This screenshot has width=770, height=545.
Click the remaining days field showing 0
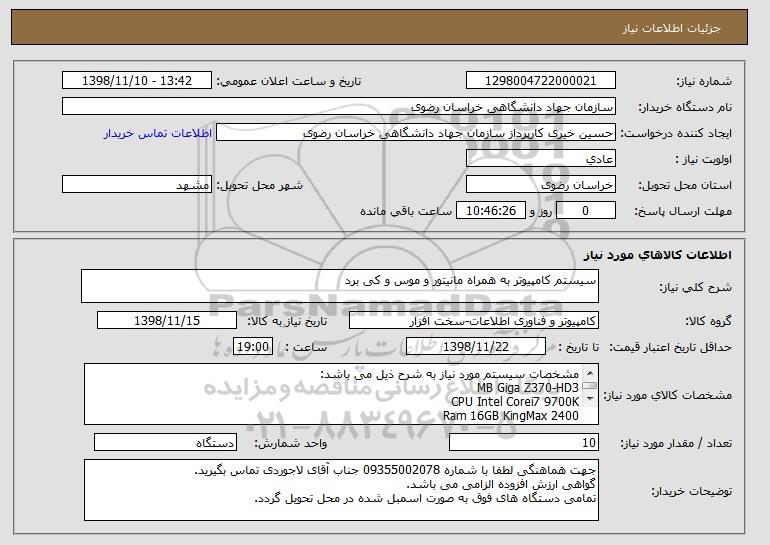coord(586,211)
